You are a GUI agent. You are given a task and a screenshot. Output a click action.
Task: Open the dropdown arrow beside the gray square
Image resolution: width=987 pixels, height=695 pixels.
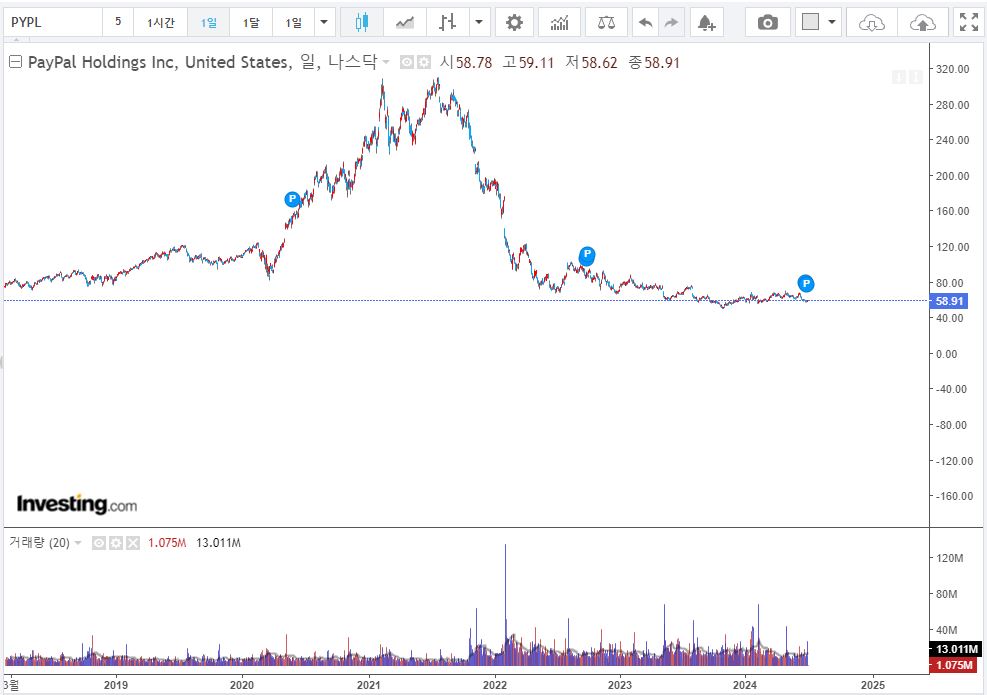[x=832, y=23]
